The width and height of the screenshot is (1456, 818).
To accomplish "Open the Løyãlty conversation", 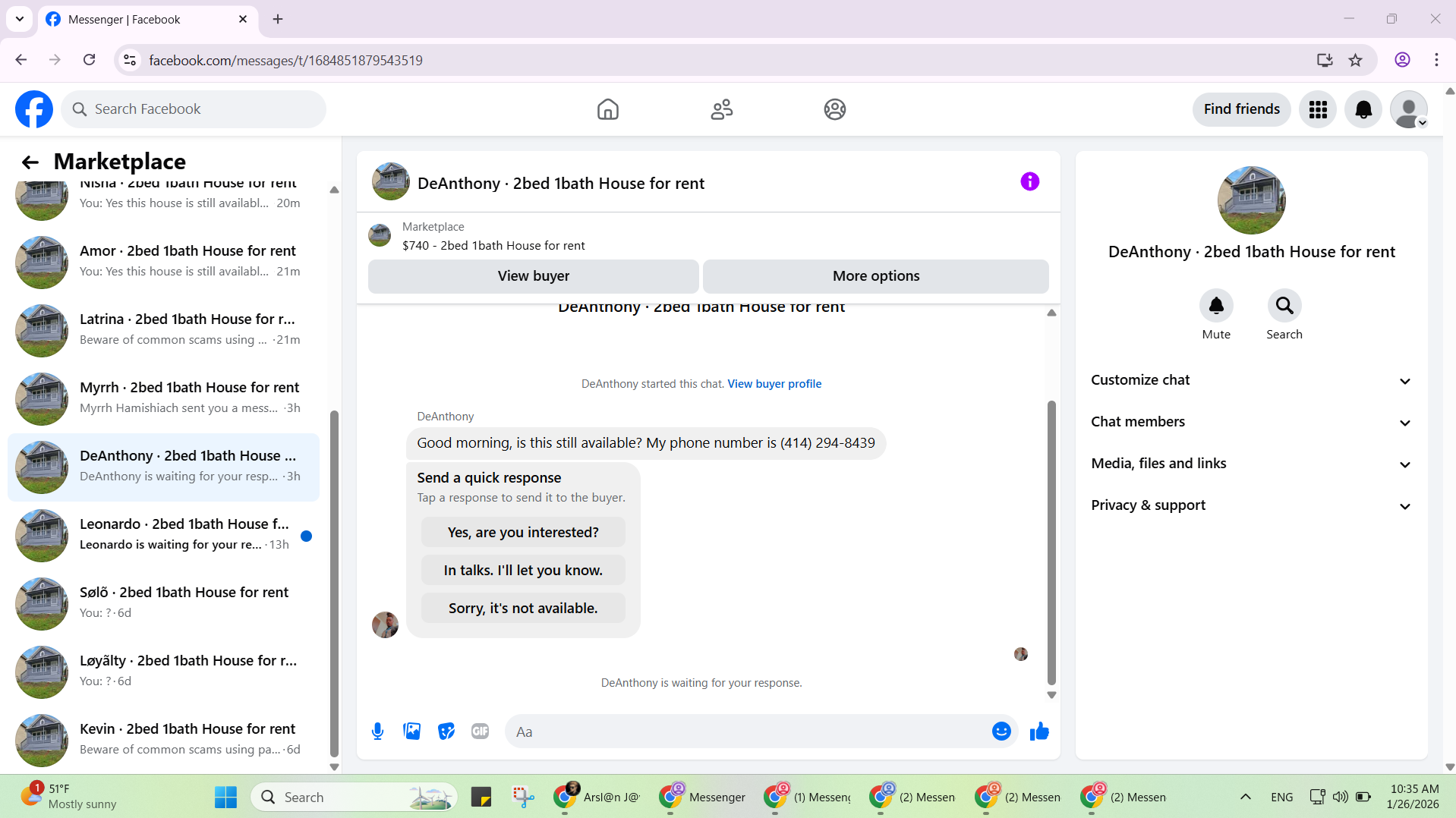I will pos(163,672).
